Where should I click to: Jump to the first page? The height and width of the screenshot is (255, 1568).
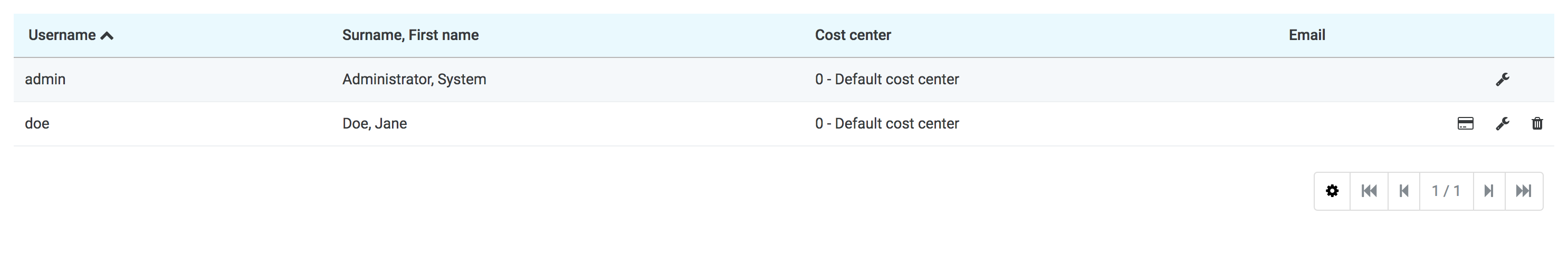click(x=1369, y=191)
